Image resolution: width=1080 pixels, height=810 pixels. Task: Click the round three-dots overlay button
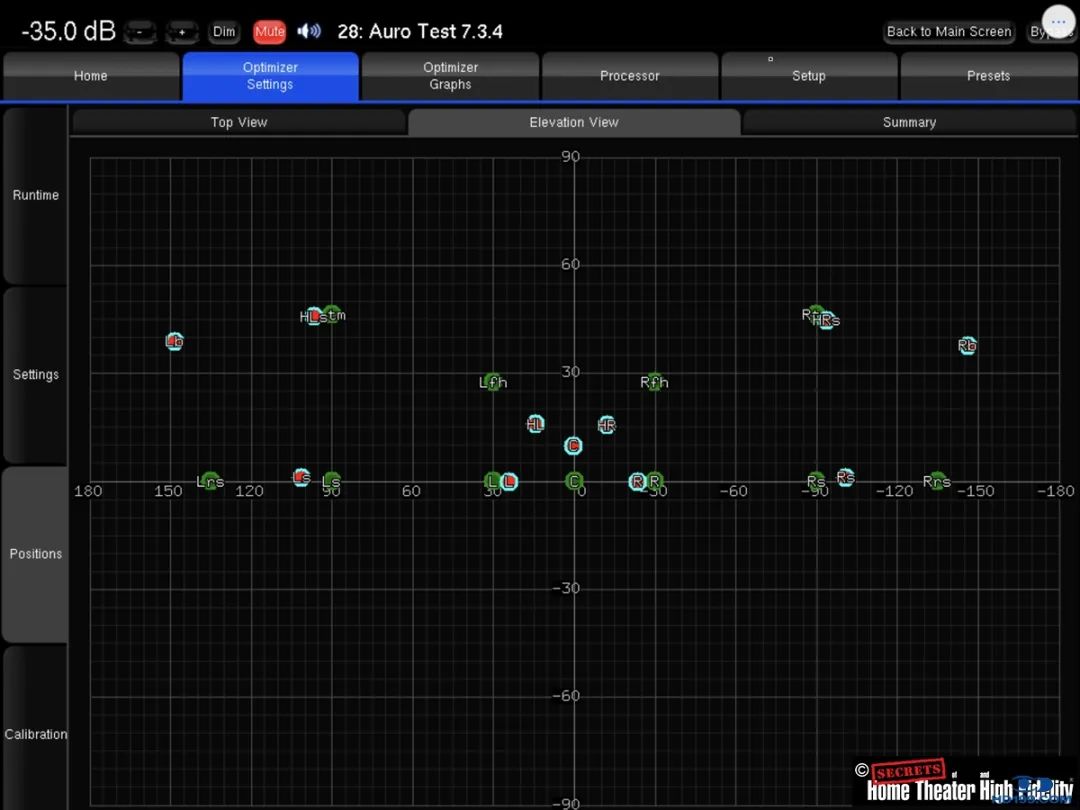click(x=1058, y=21)
